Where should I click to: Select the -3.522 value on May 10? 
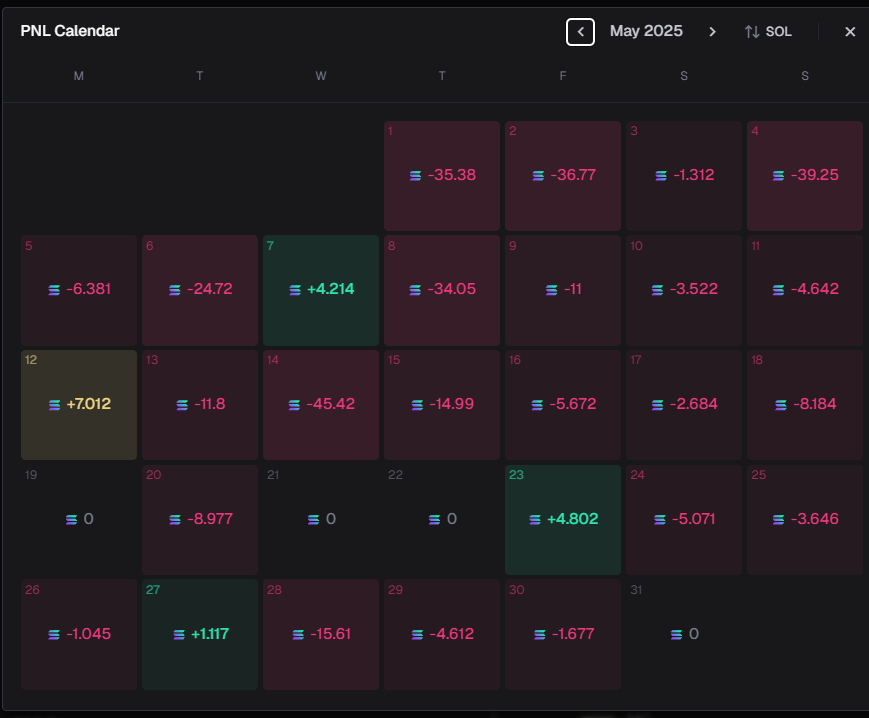pos(694,289)
